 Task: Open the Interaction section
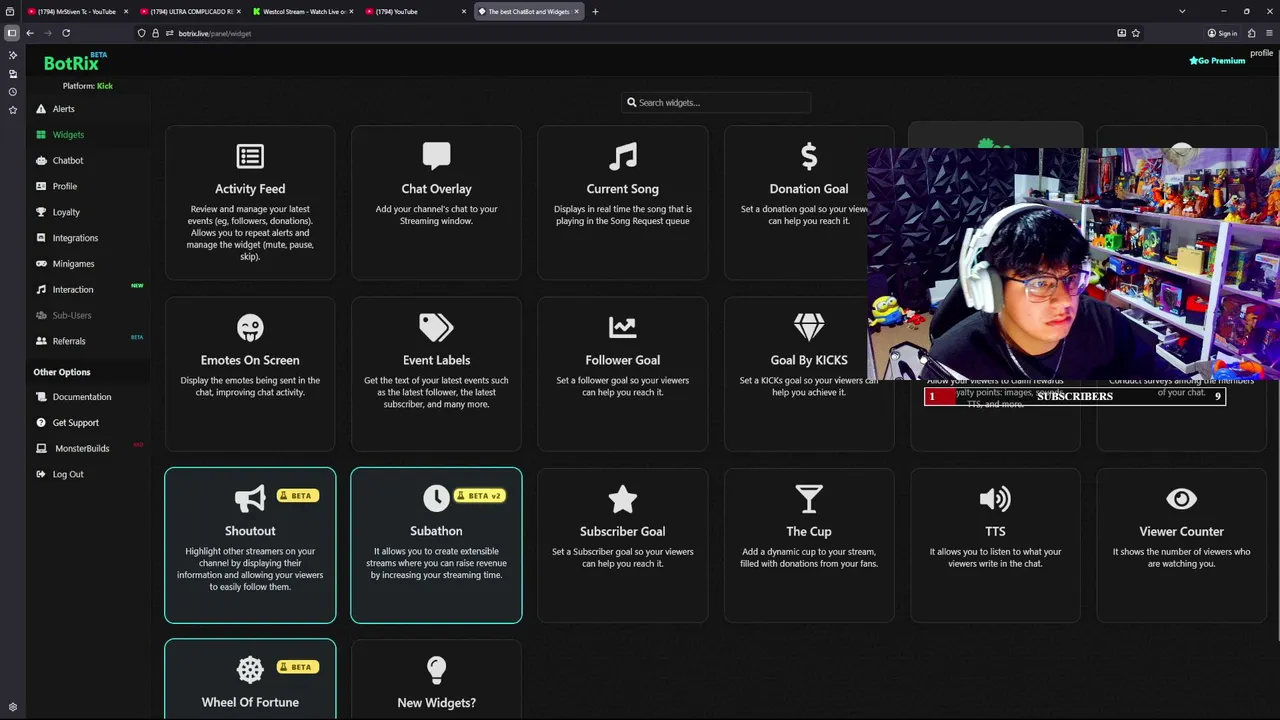pyautogui.click(x=73, y=289)
